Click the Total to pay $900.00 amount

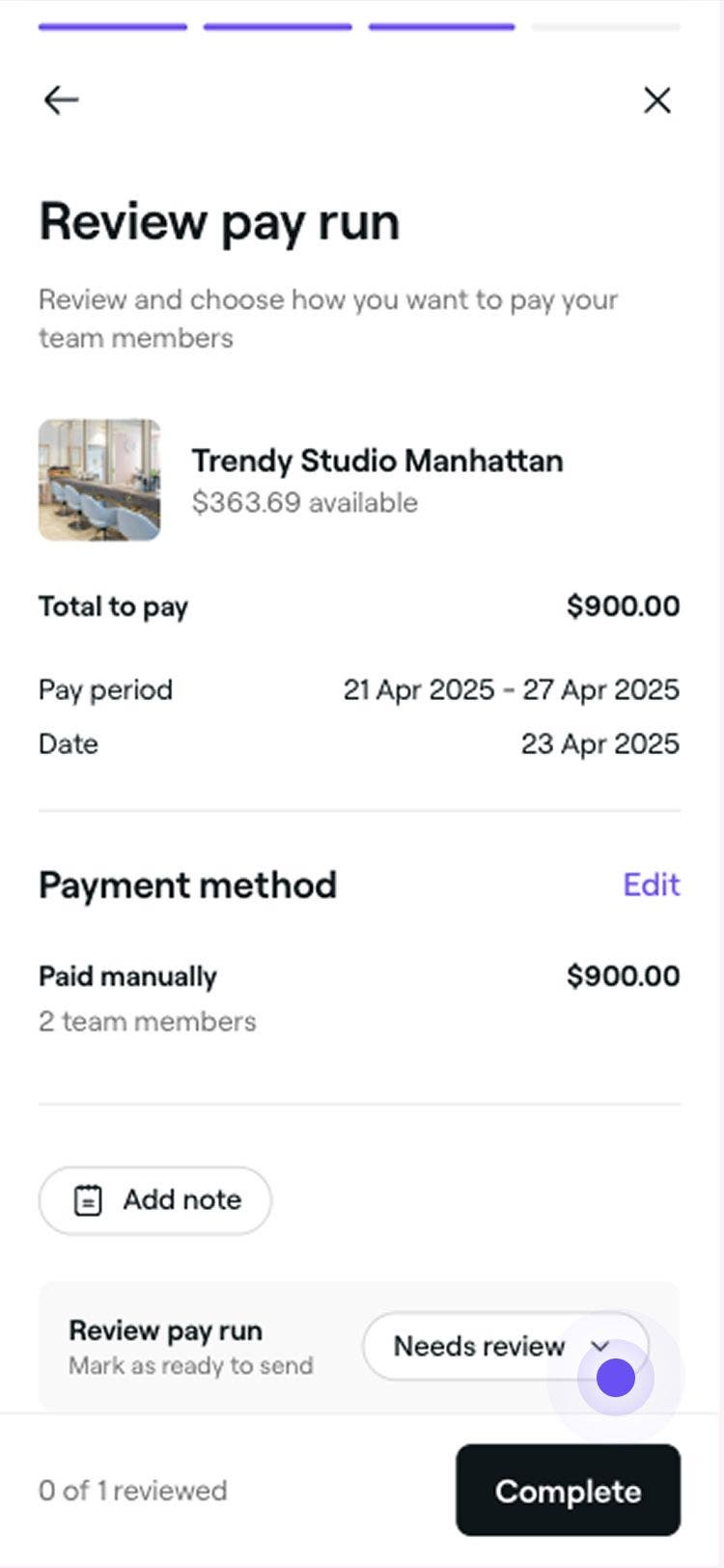[623, 606]
